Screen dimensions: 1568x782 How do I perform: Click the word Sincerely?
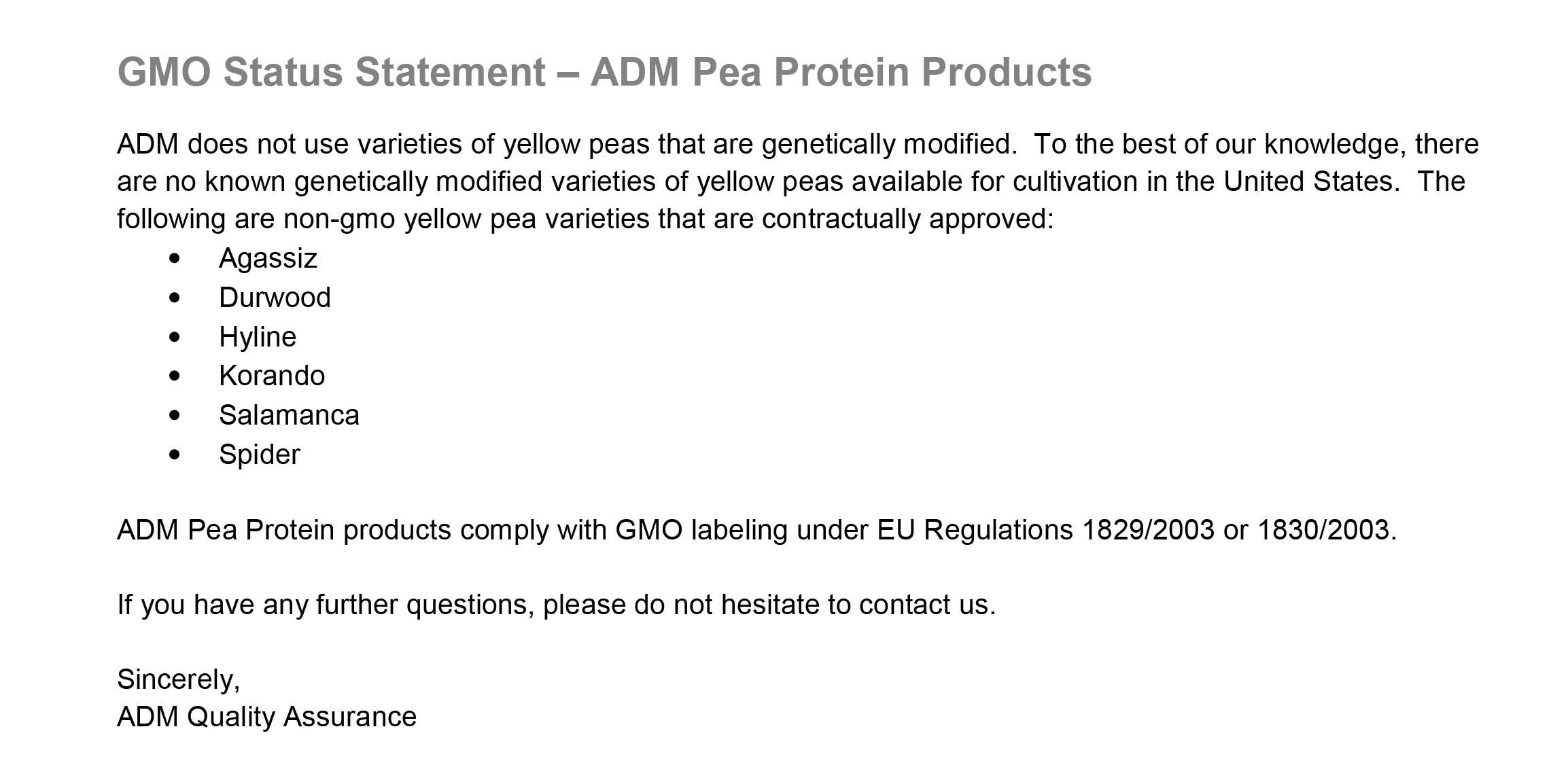pyautogui.click(x=178, y=679)
